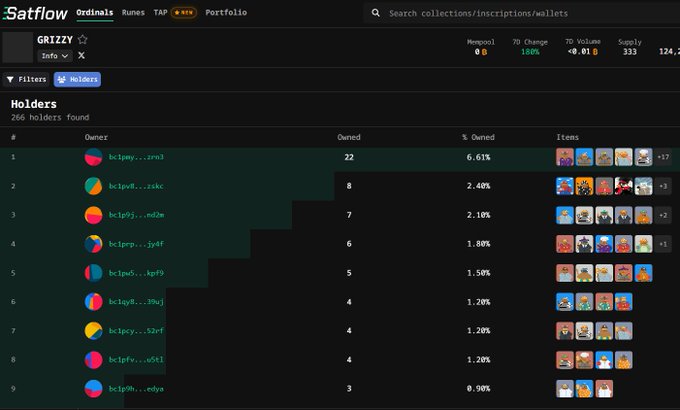
Task: Open the Filters panel
Action: pyautogui.click(x=26, y=79)
